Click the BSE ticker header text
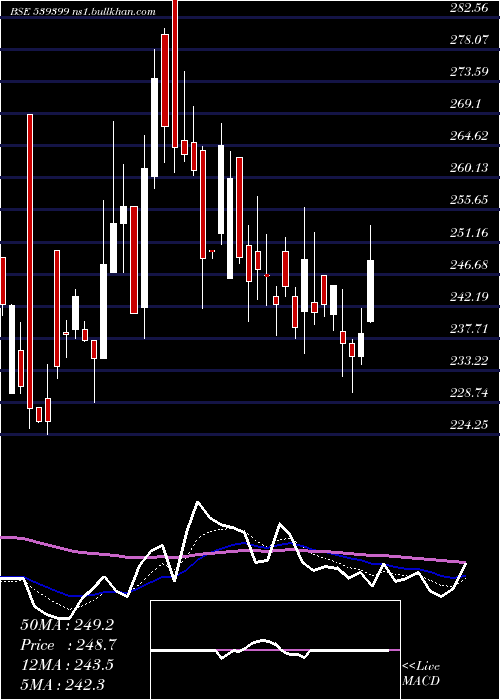This screenshot has width=500, height=700. [x=83, y=12]
